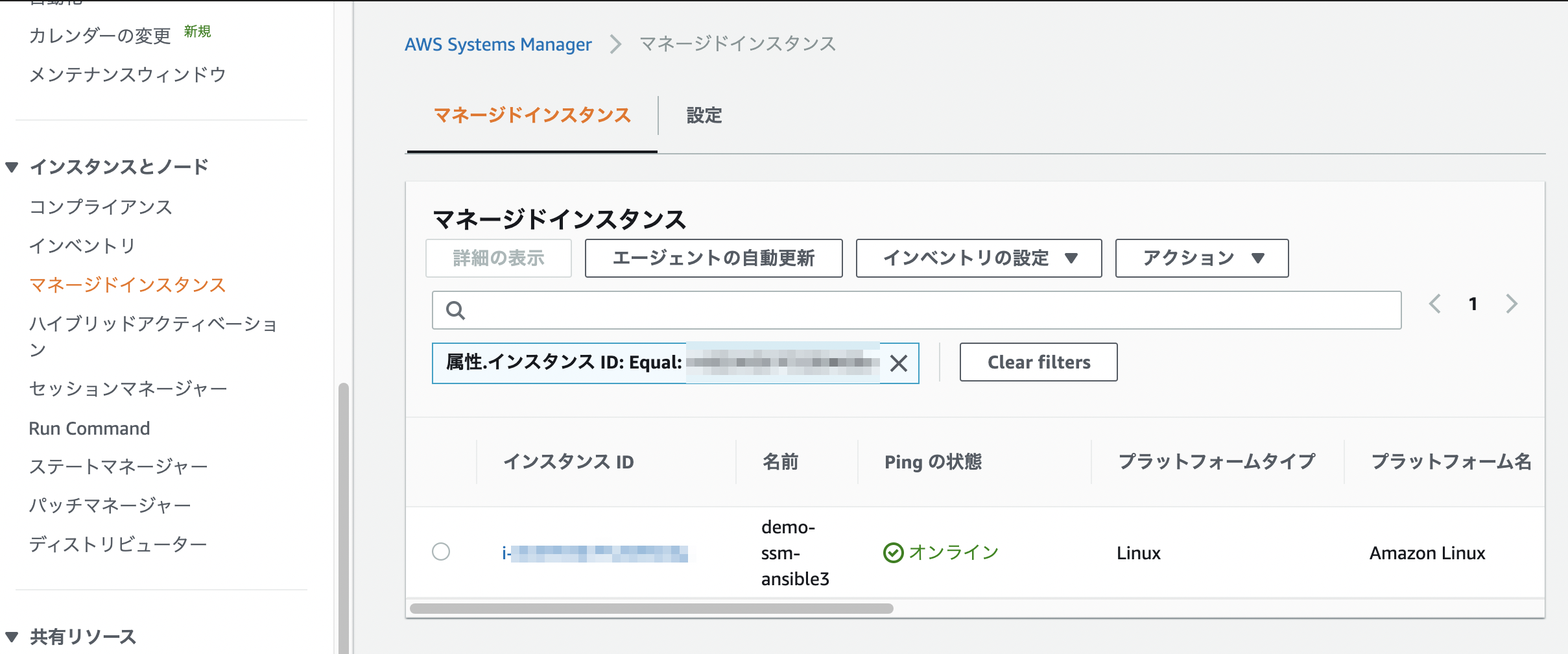The width and height of the screenshot is (1568, 654).
Task: Open アクション dropdown arrow icon
Action: pos(1257,258)
